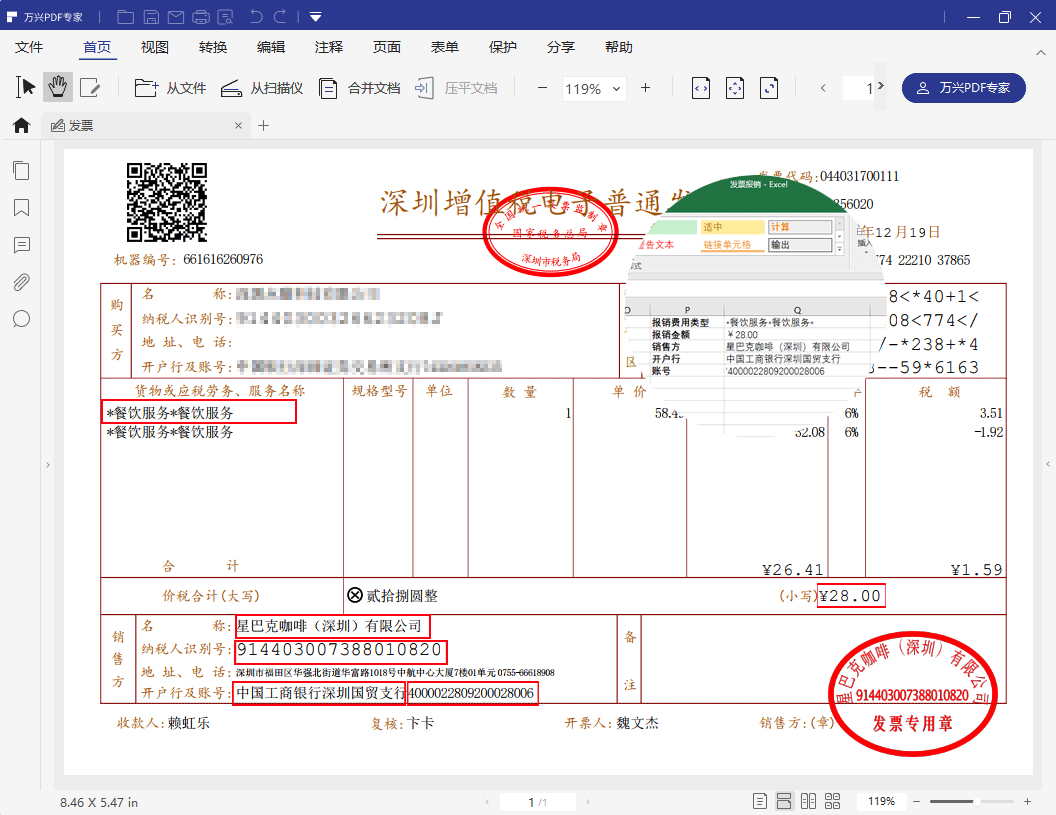Open the Attachments panel in left sidebar

pyautogui.click(x=21, y=282)
